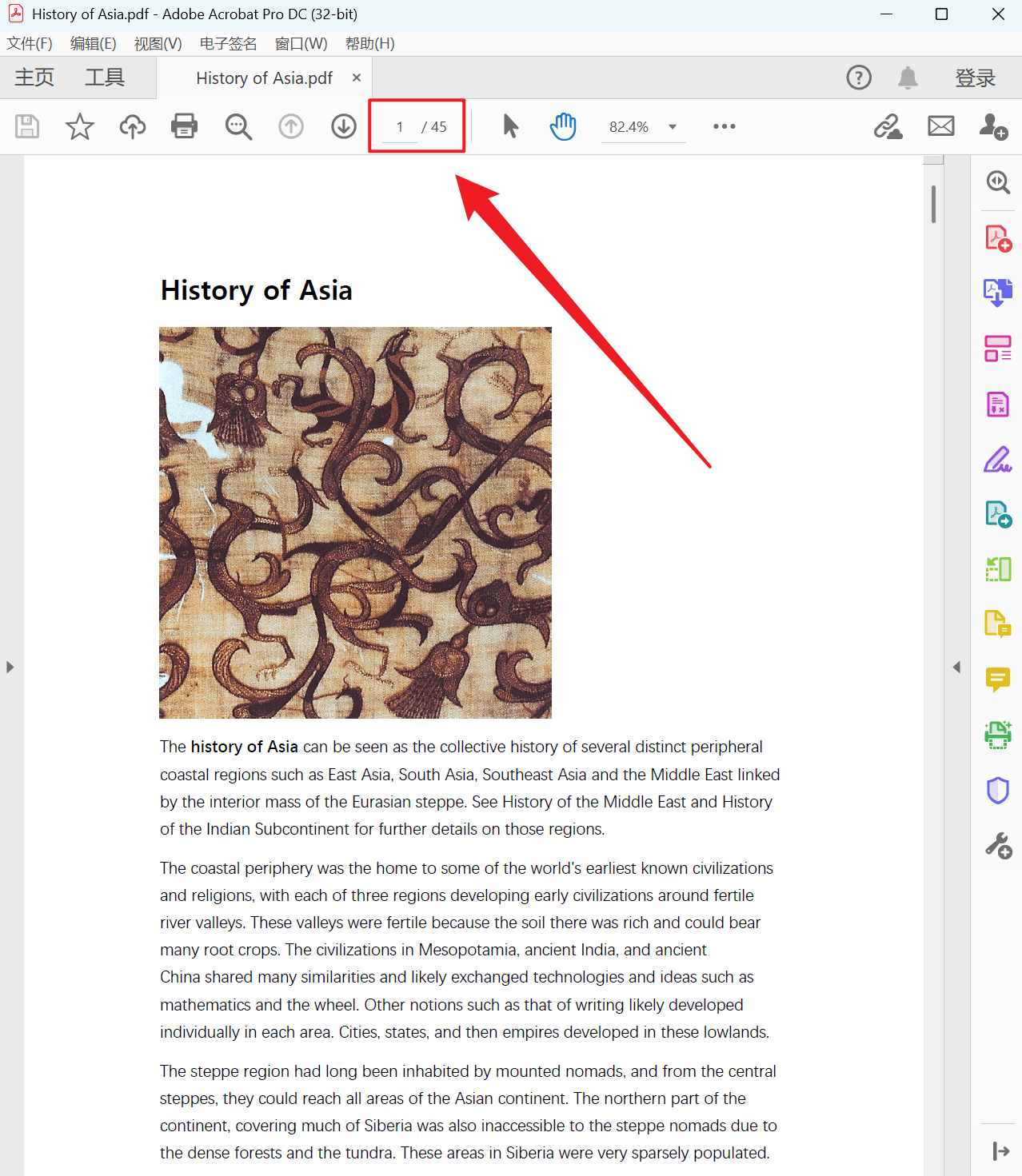The height and width of the screenshot is (1176, 1022).
Task: Switch to the 主页 tab
Action: point(34,78)
